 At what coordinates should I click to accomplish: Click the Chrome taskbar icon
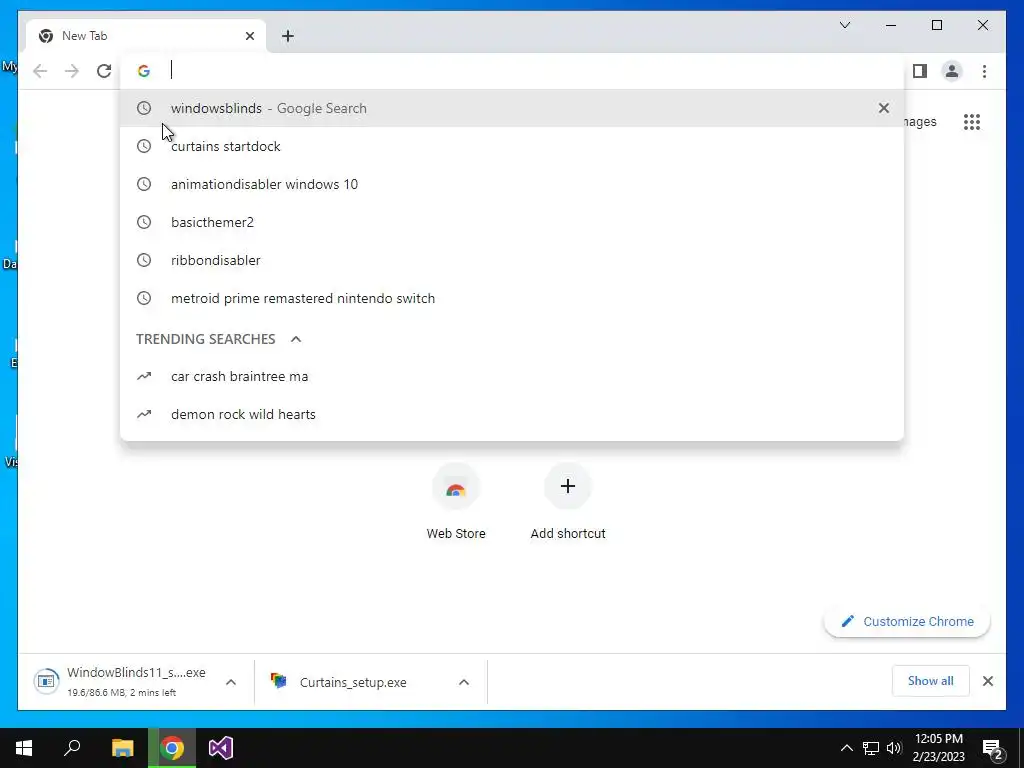[172, 748]
